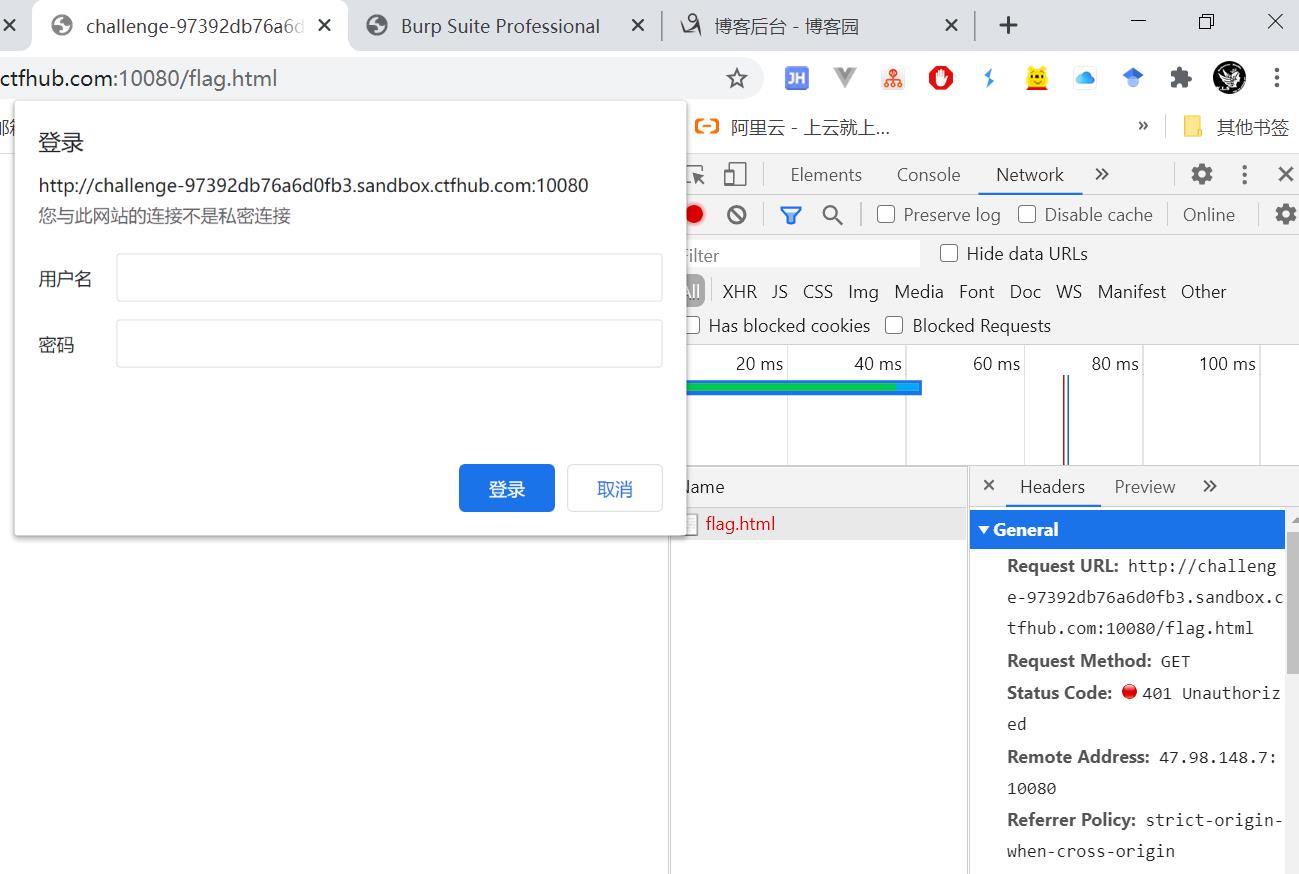The image size is (1299, 874).
Task: Enable Preserve log checkbox
Action: click(x=886, y=214)
